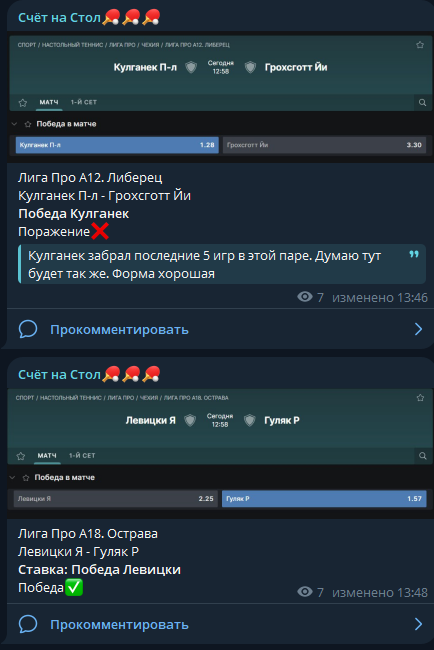Image resolution: width=434 pixels, height=650 pixels.
Task: Click text 'Лига Про А12. Либерец'
Action: pyautogui.click(x=90, y=177)
